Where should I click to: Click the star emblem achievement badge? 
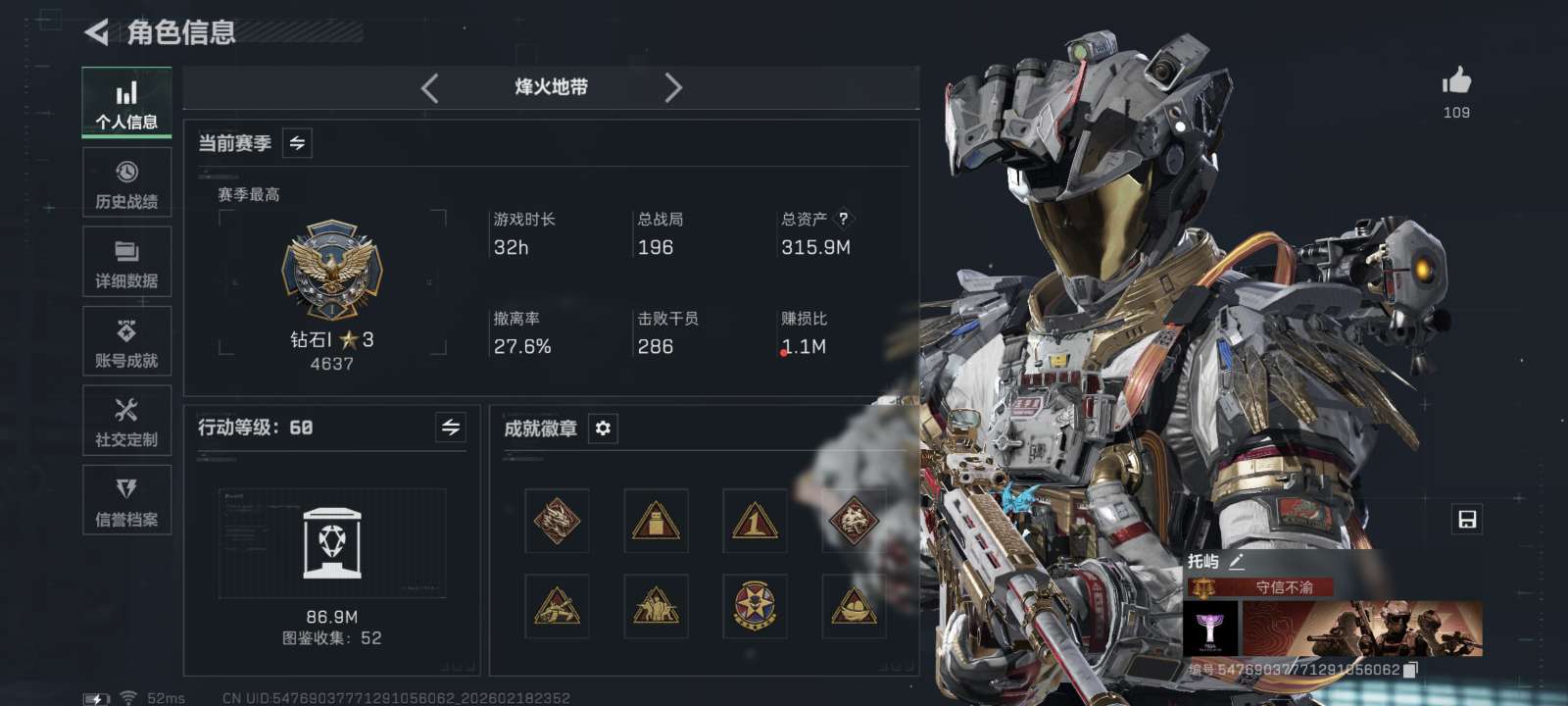[x=755, y=606]
